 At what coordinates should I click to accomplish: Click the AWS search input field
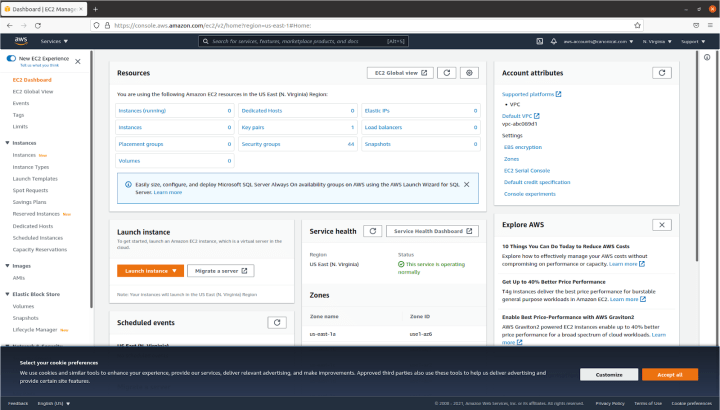(x=304, y=41)
